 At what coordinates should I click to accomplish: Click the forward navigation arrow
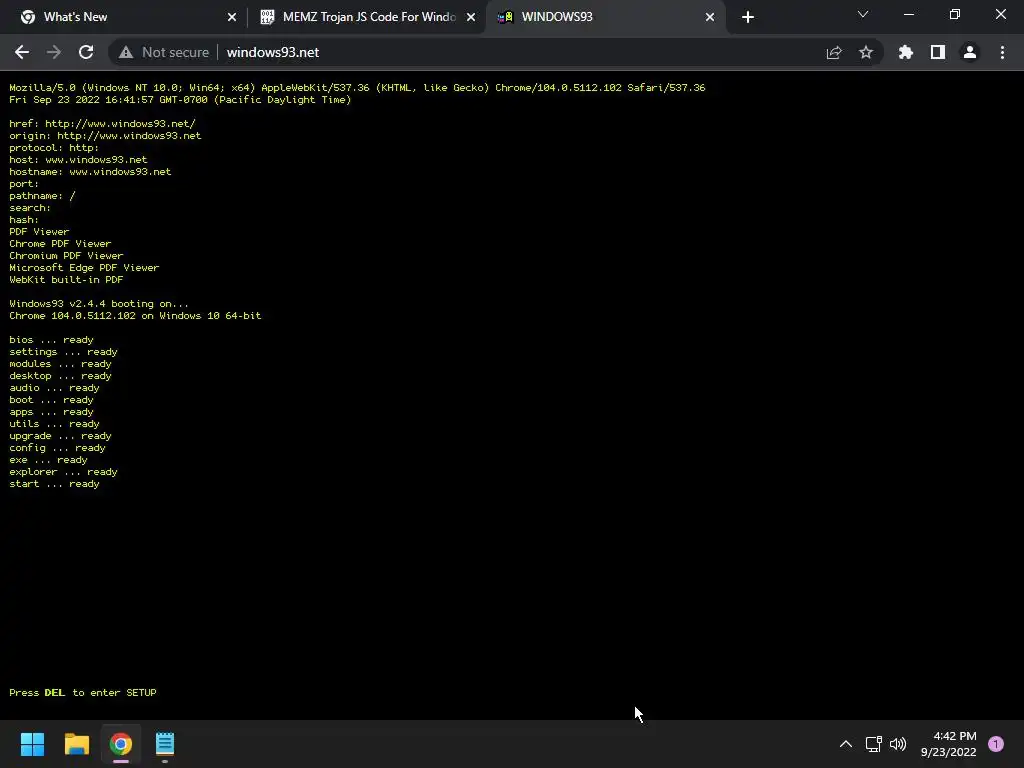click(x=54, y=52)
